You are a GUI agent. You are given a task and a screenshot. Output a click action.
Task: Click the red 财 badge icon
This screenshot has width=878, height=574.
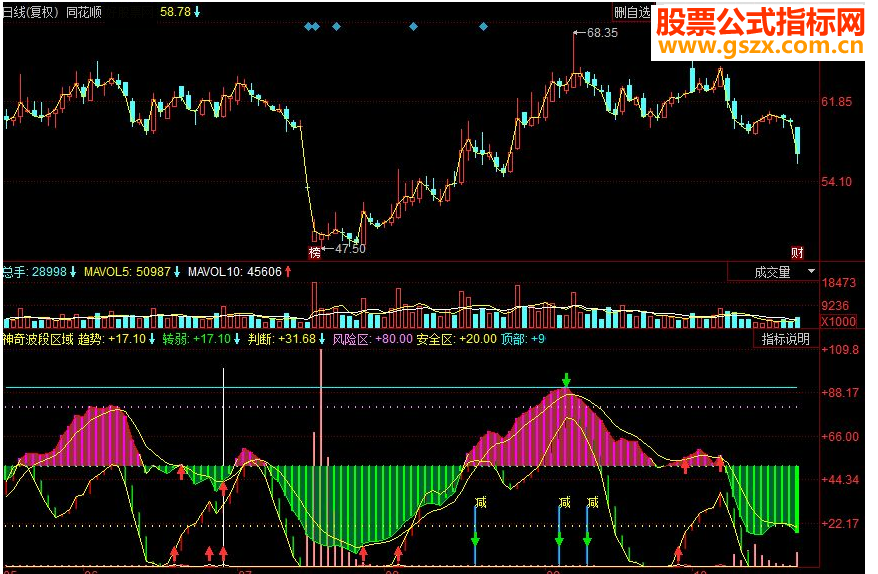[797, 253]
